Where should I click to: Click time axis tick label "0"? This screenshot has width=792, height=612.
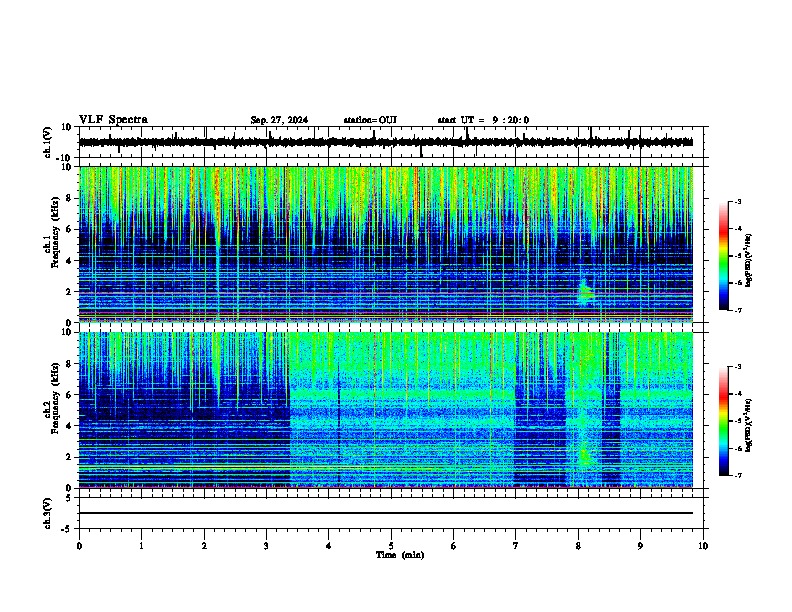coord(79,546)
